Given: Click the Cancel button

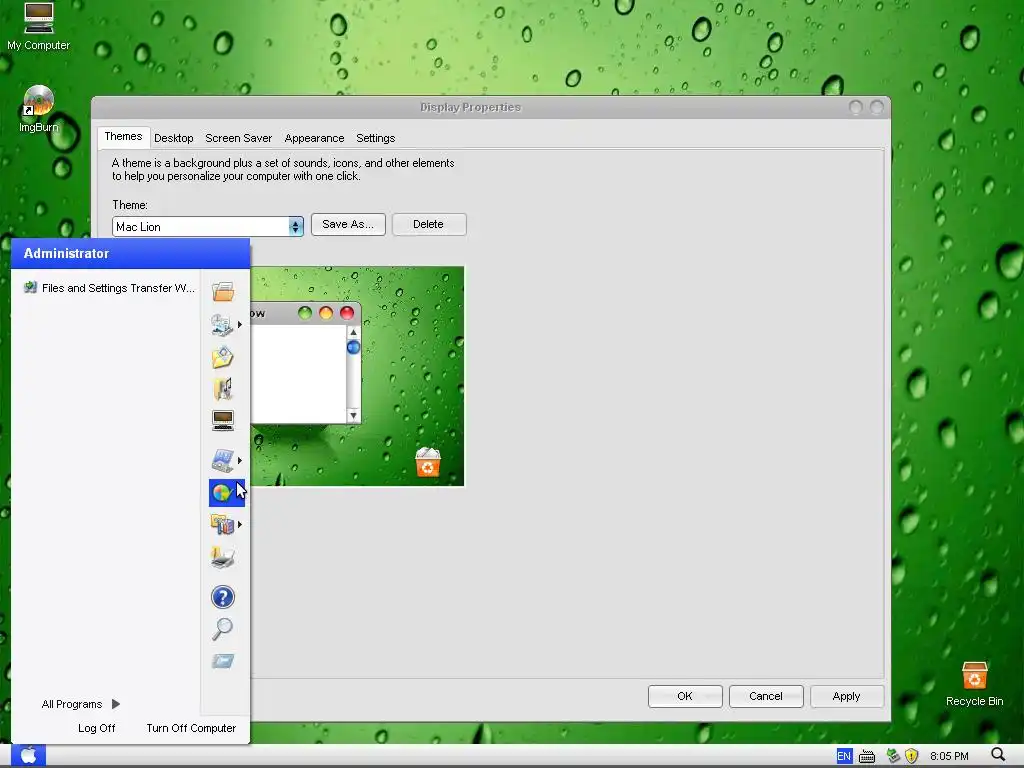Looking at the screenshot, I should [766, 696].
